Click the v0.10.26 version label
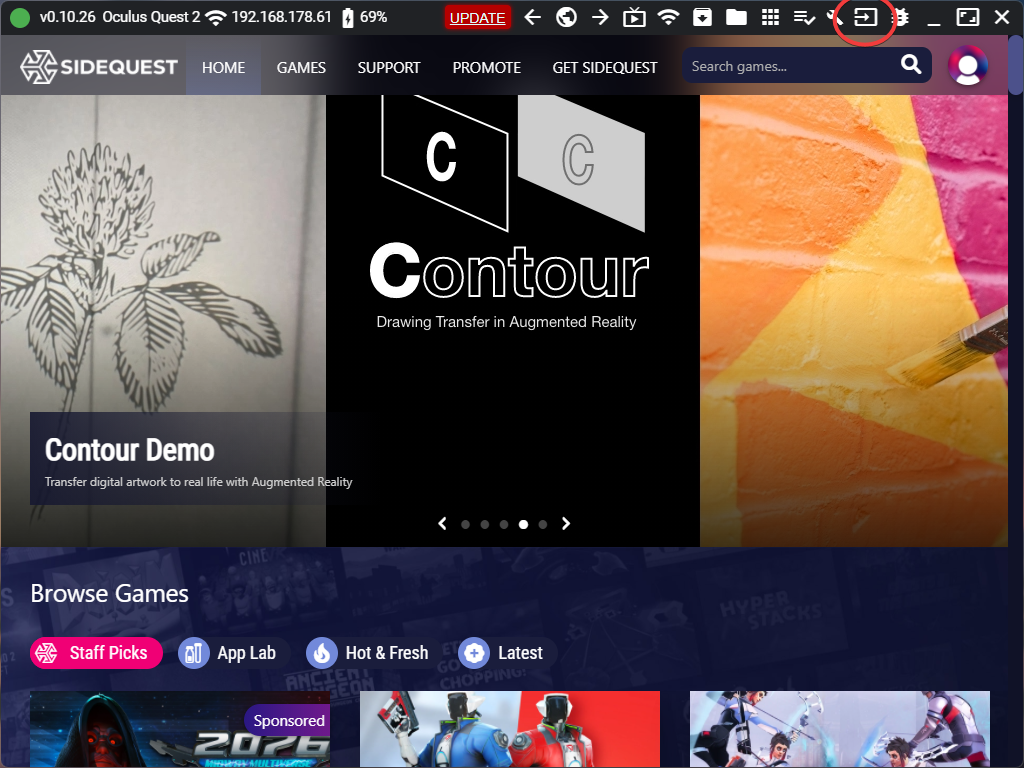Screen dimensions: 1024x768 tap(67, 17)
